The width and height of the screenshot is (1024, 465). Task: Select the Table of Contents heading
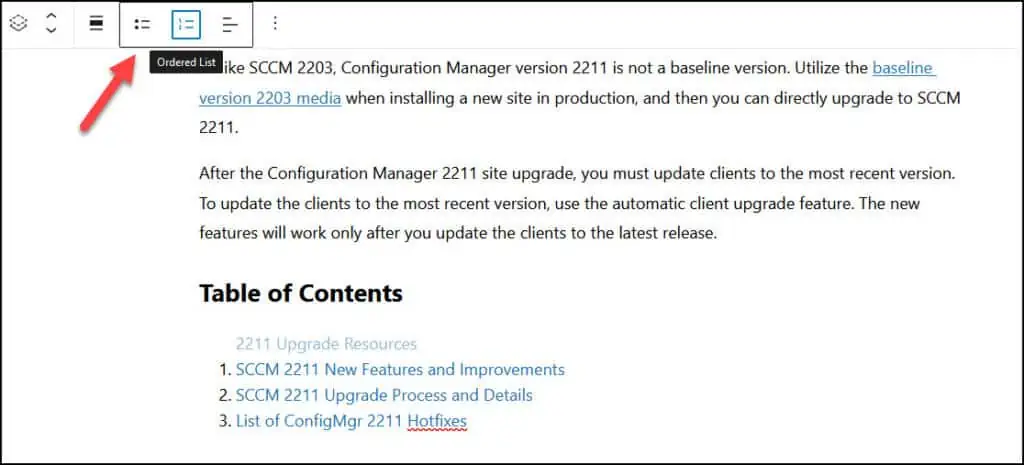[x=300, y=293]
